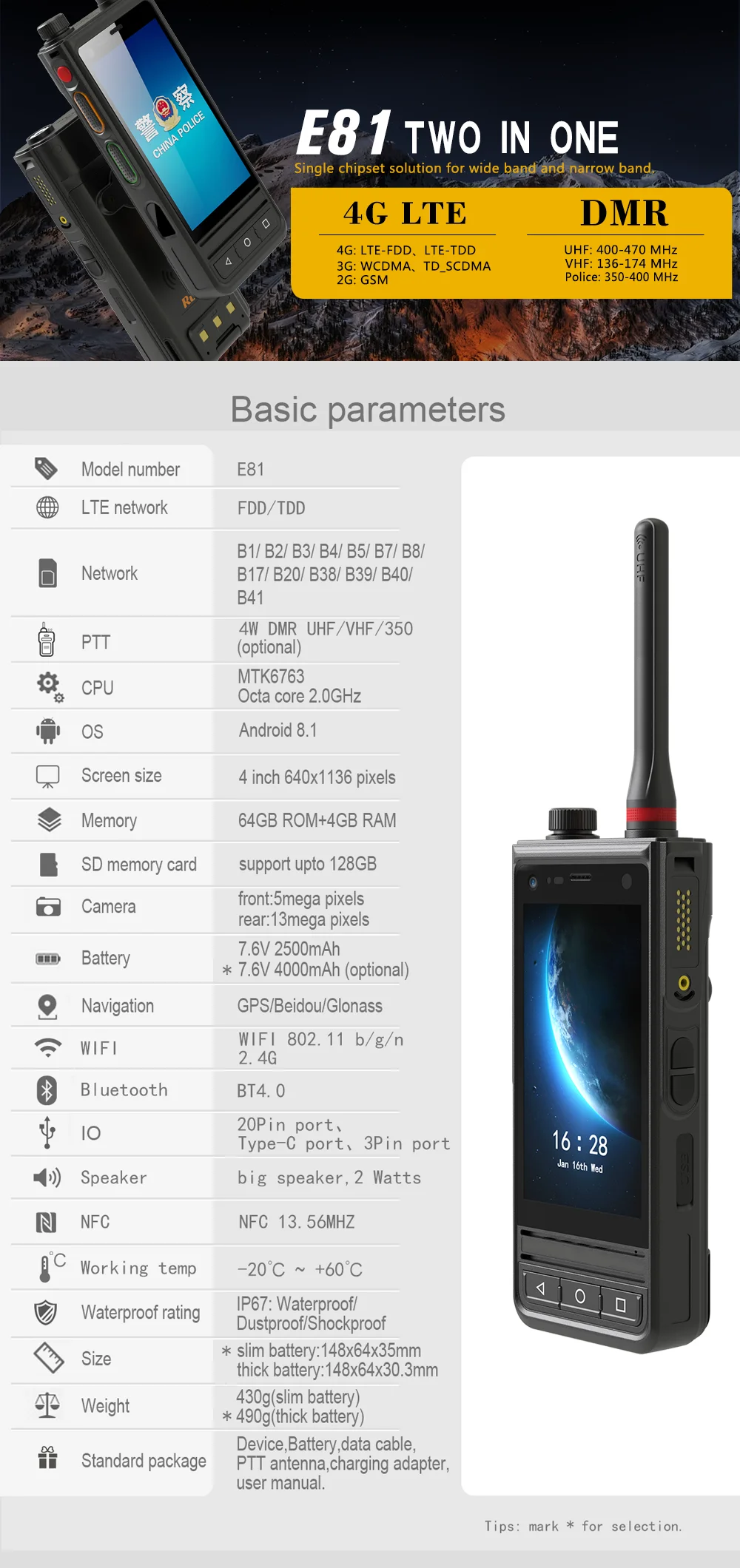
Task: Click the Speaker volume icon
Action: (x=47, y=1177)
